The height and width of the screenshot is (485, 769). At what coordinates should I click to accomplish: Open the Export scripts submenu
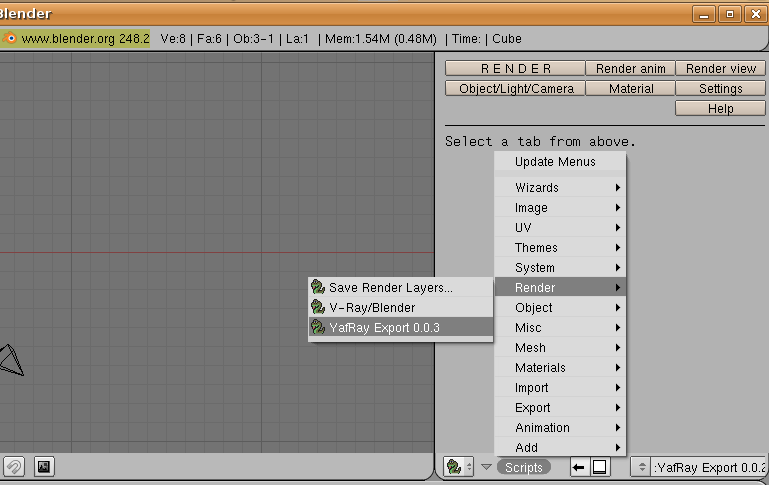pyautogui.click(x=561, y=408)
